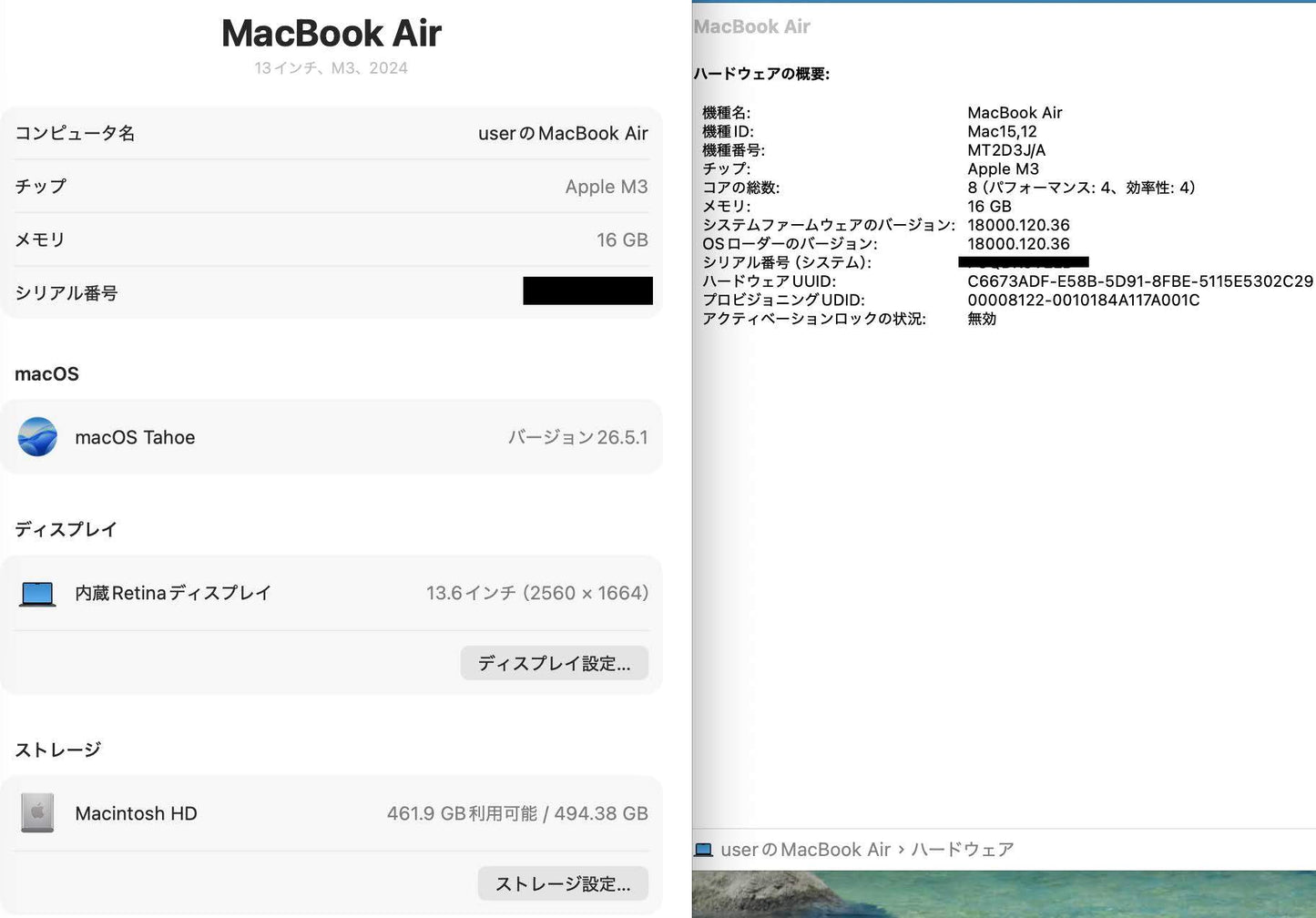Click the メモリ value 16 GB in settings
1316x918 pixels.
coord(622,240)
